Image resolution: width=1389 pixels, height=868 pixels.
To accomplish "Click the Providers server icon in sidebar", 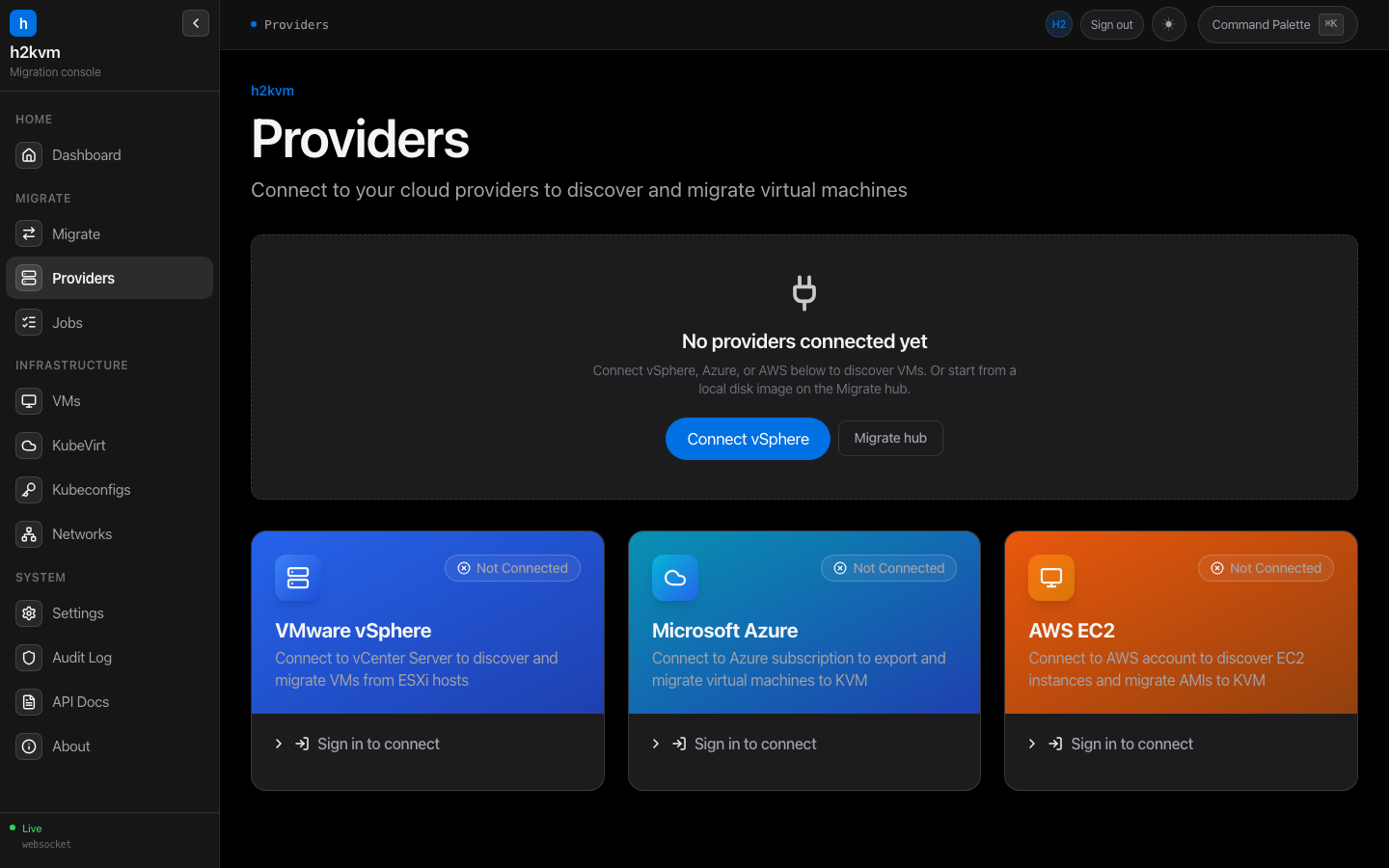I will coord(29,278).
